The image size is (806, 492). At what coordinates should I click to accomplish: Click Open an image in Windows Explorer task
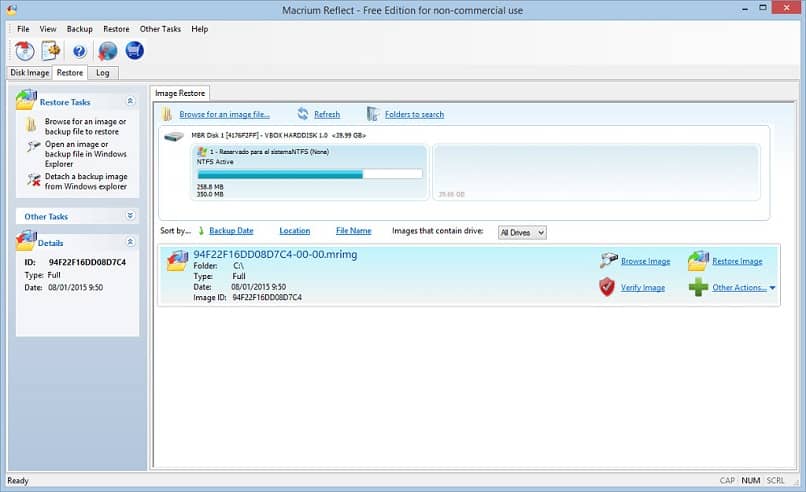point(85,154)
